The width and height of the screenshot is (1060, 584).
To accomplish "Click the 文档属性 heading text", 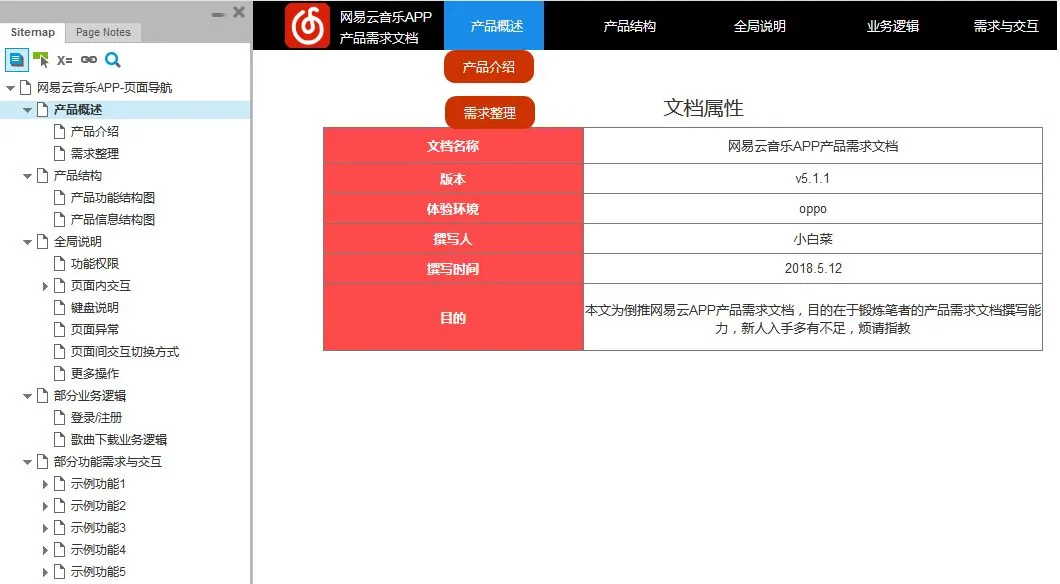I will point(703,108).
